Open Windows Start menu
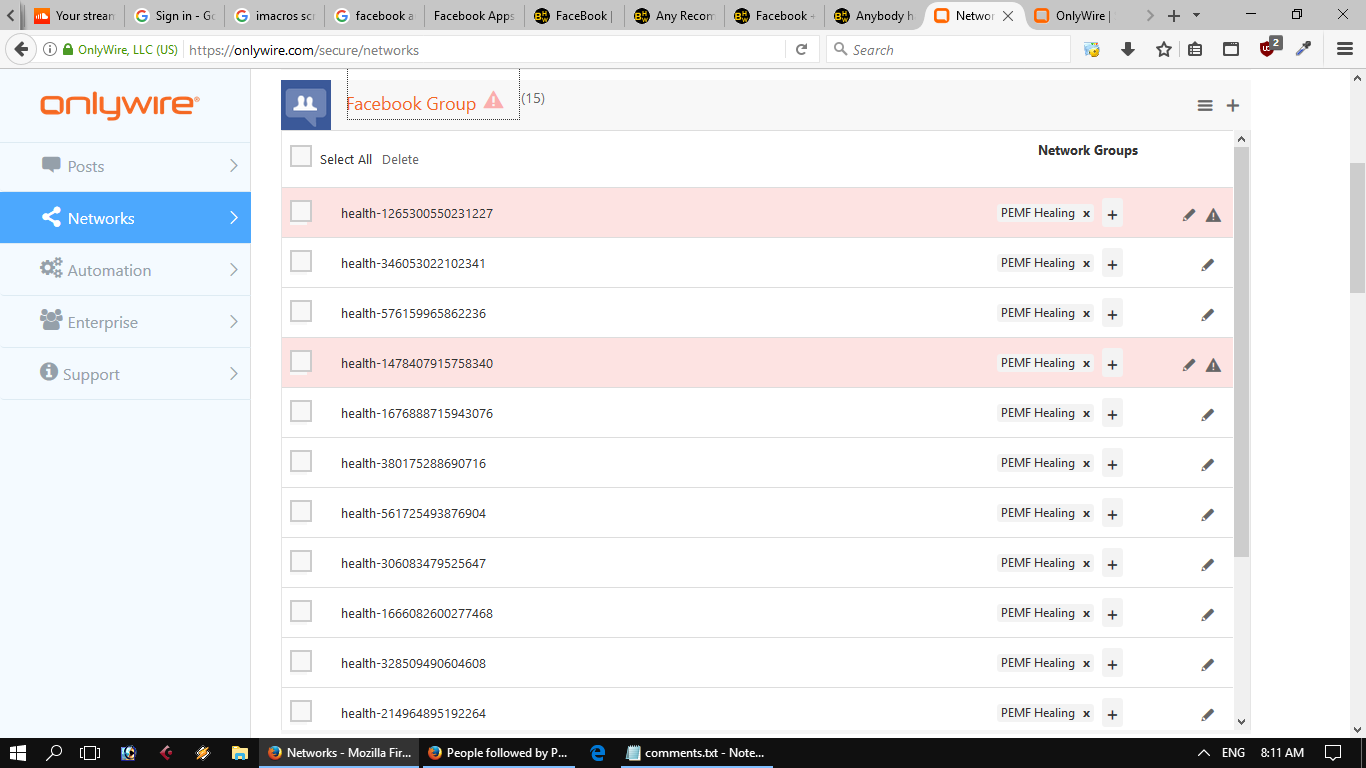1366x768 pixels. click(18, 752)
